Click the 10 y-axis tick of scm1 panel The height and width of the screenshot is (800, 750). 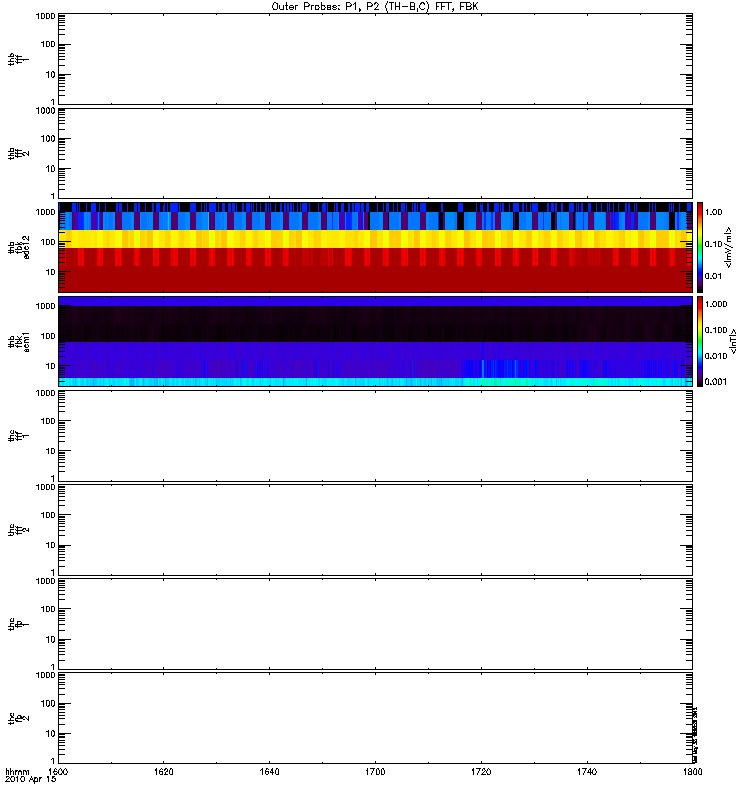[x=50, y=366]
